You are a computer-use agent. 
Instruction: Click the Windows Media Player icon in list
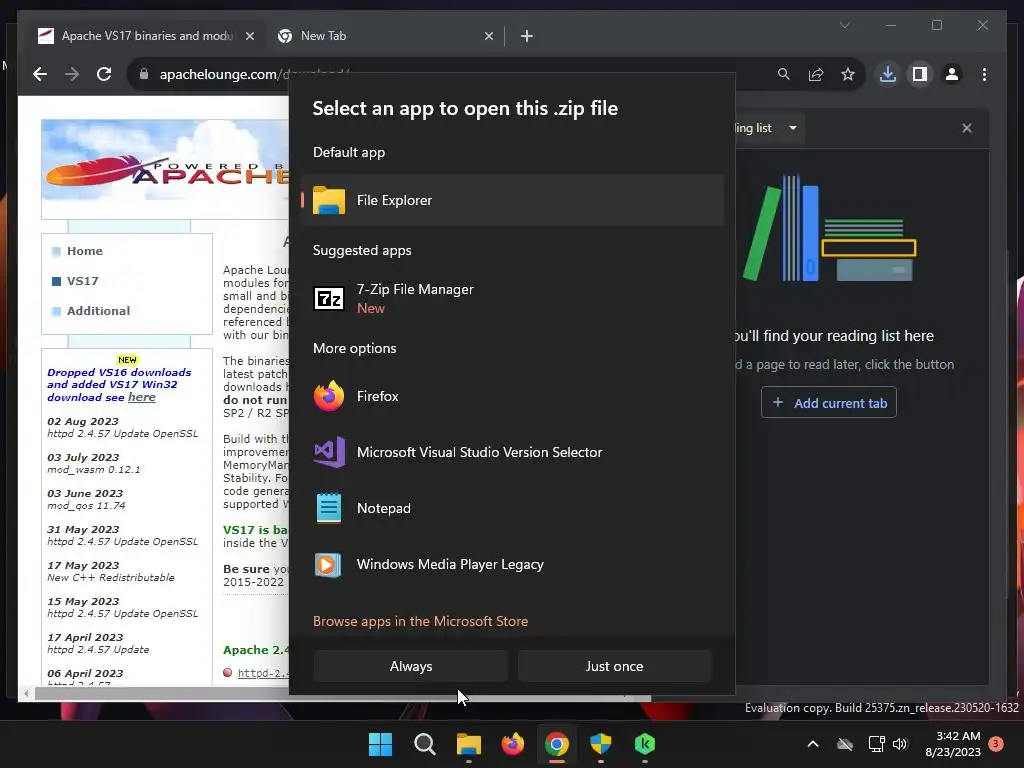[x=328, y=564]
